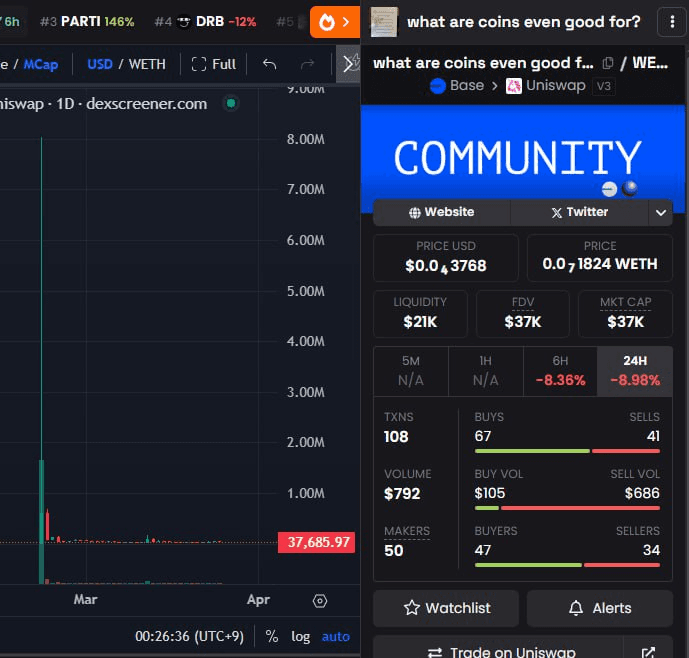This screenshot has width=689, height=658.
Task: Click the PRICE USD value box
Action: pyautogui.click(x=446, y=258)
